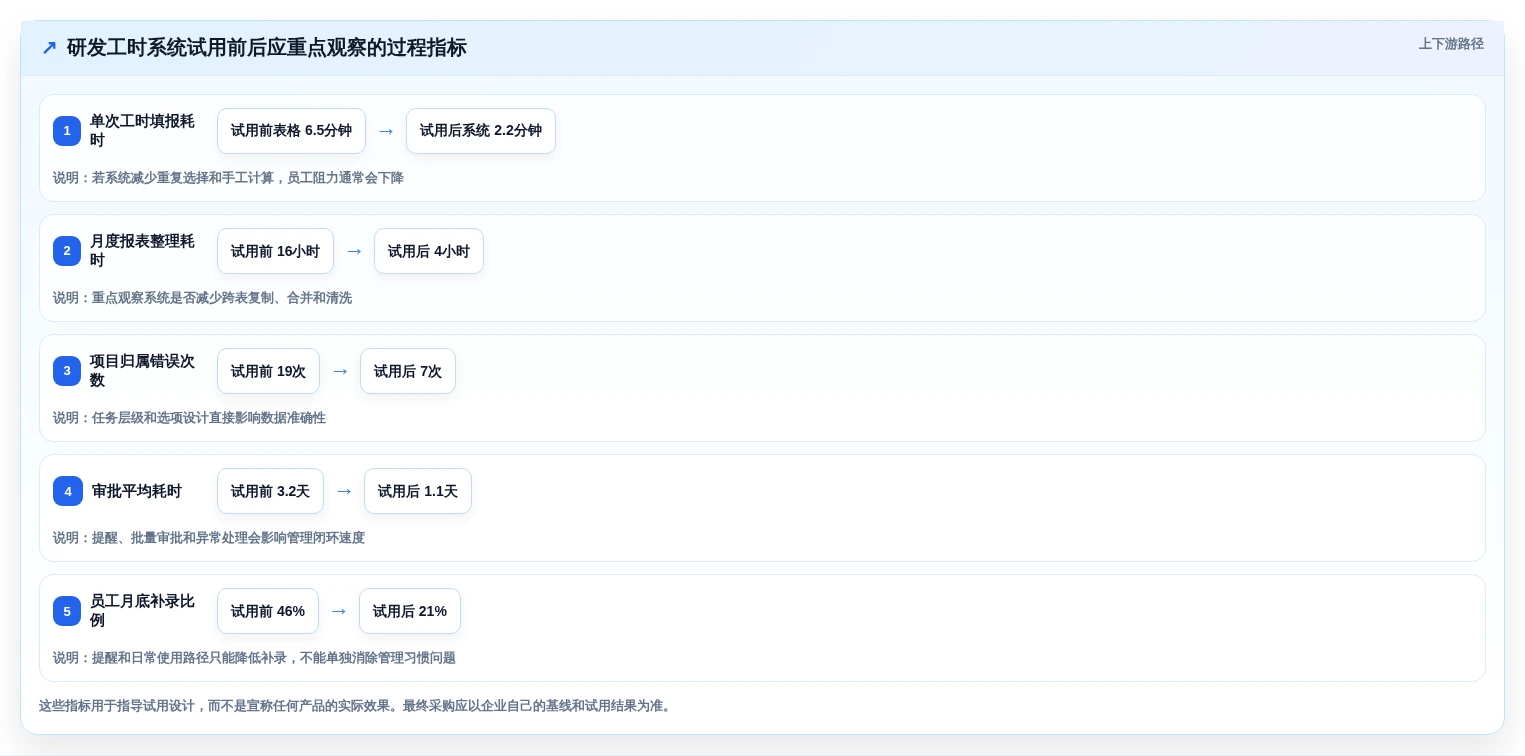The width and height of the screenshot is (1525, 756).
Task: Click the 试用后 7次 chip
Action: point(408,371)
